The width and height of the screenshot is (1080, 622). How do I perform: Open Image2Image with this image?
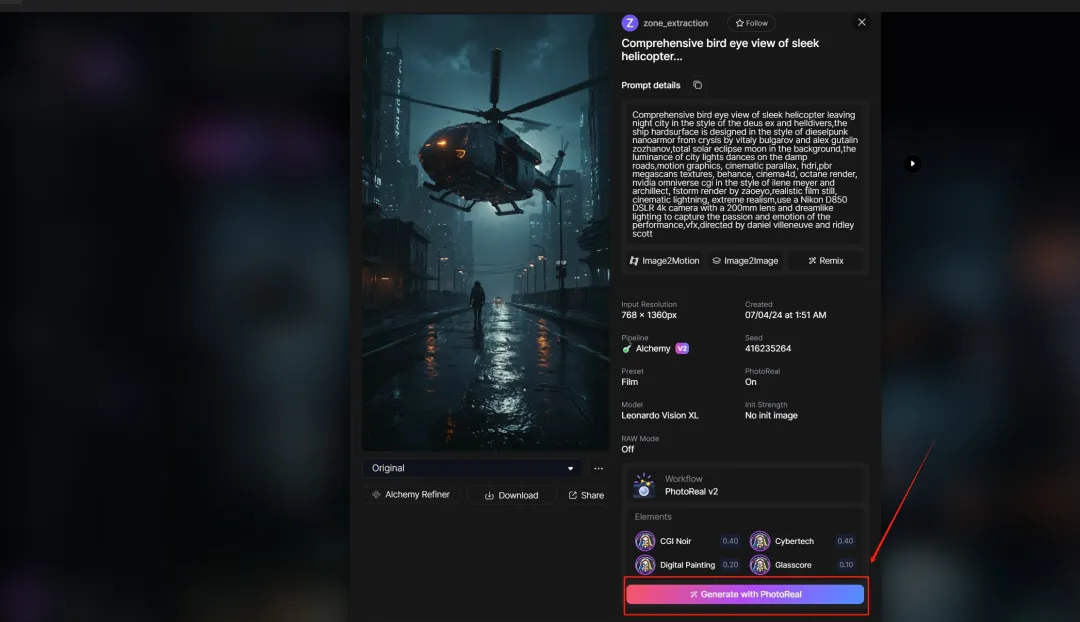pyautogui.click(x=745, y=261)
